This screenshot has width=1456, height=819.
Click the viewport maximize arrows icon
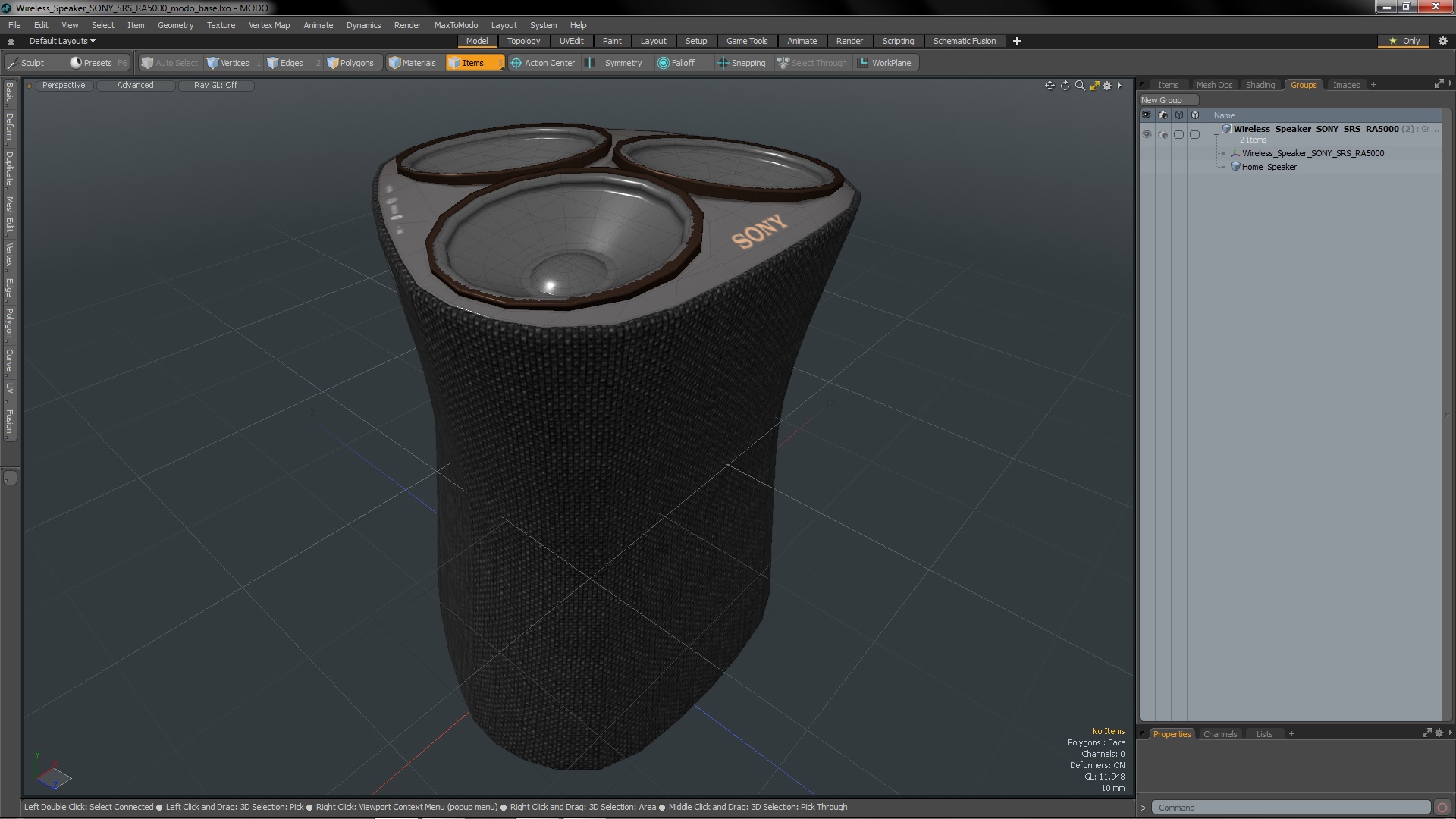click(x=1094, y=86)
